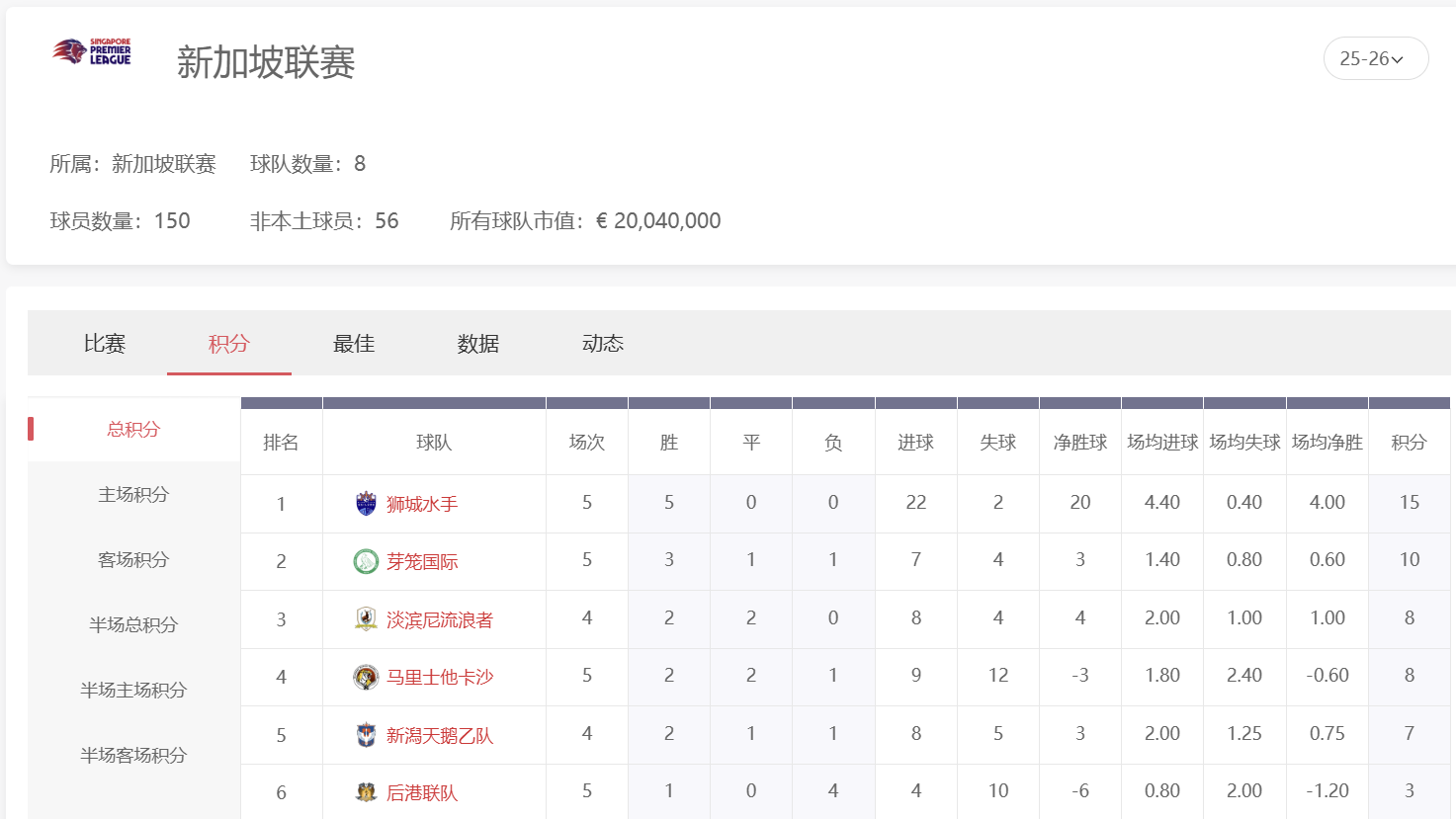This screenshot has height=819, width=1456.
Task: Open the 25-26 season dropdown
Action: tap(1375, 58)
